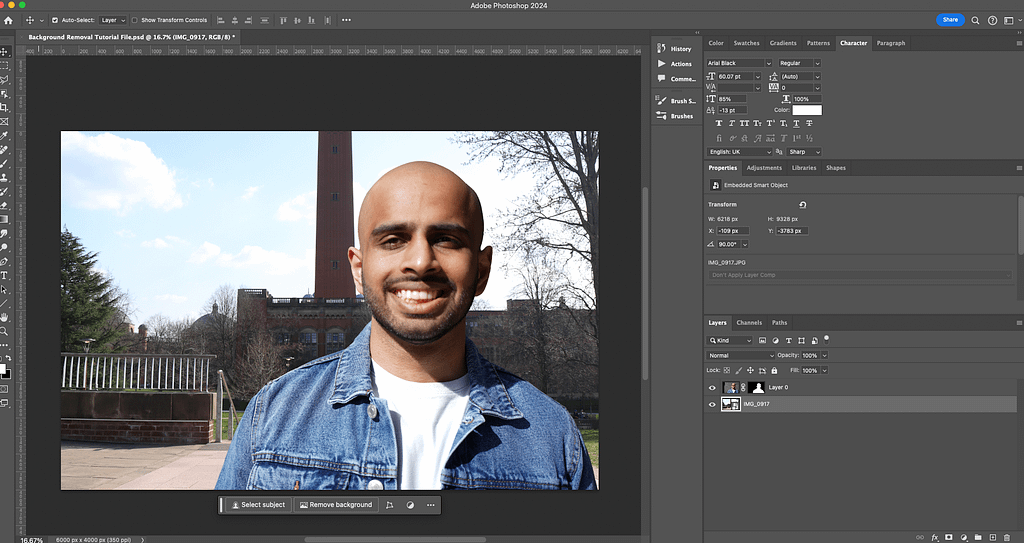The height and width of the screenshot is (543, 1024).
Task: Hide the IMG_0917 layer
Action: (712, 404)
